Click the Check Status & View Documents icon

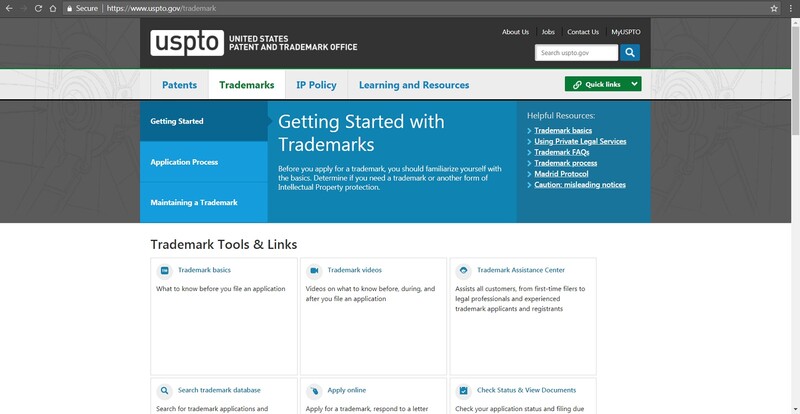pos(463,391)
